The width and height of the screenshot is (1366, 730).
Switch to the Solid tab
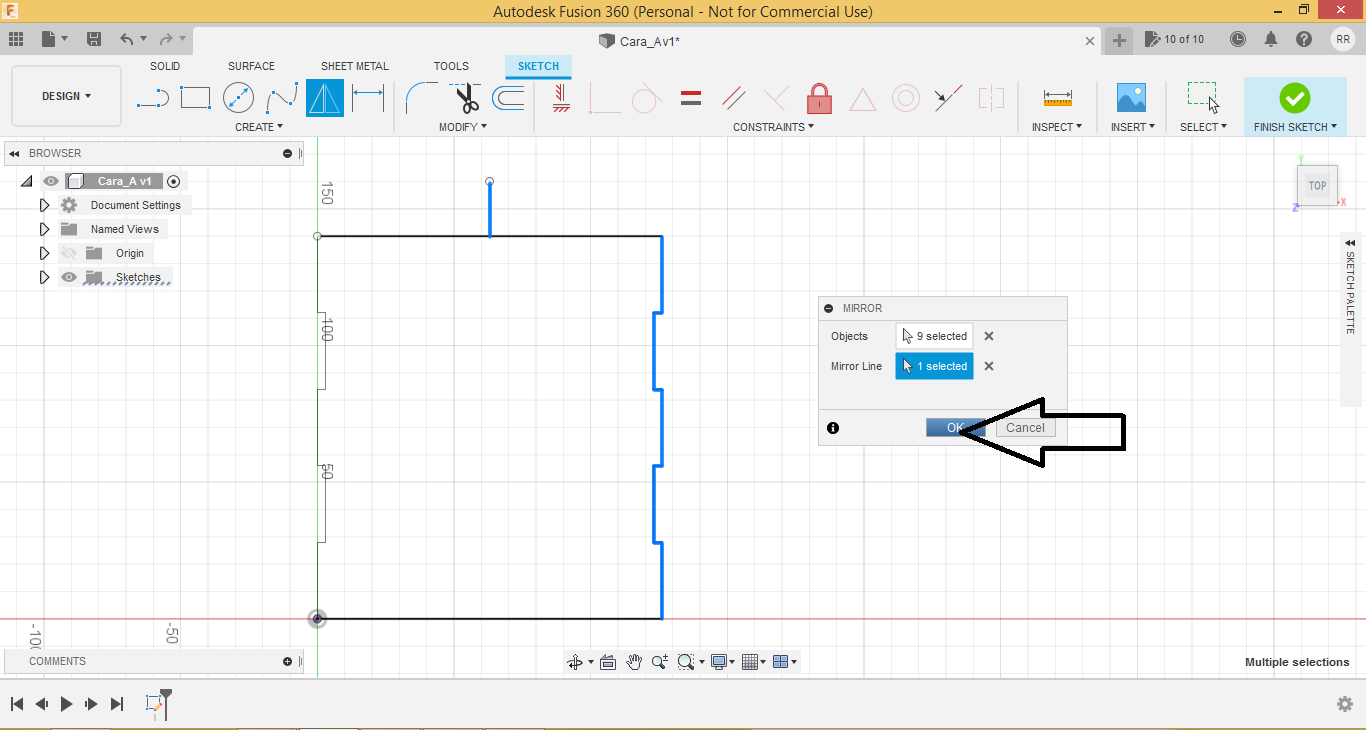click(165, 66)
